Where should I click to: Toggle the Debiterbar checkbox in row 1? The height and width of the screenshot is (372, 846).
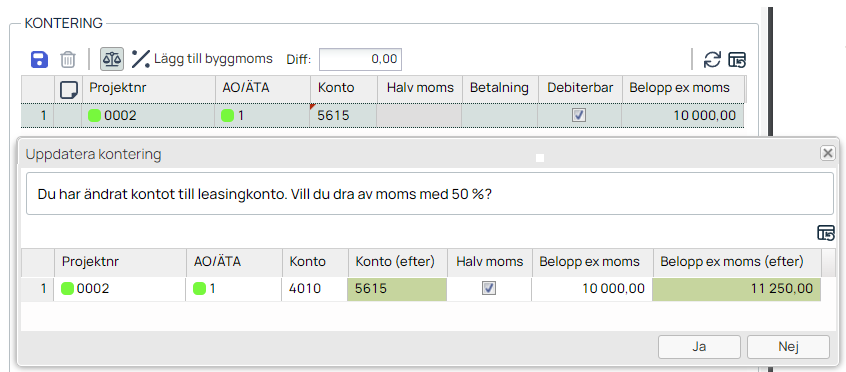(x=579, y=116)
